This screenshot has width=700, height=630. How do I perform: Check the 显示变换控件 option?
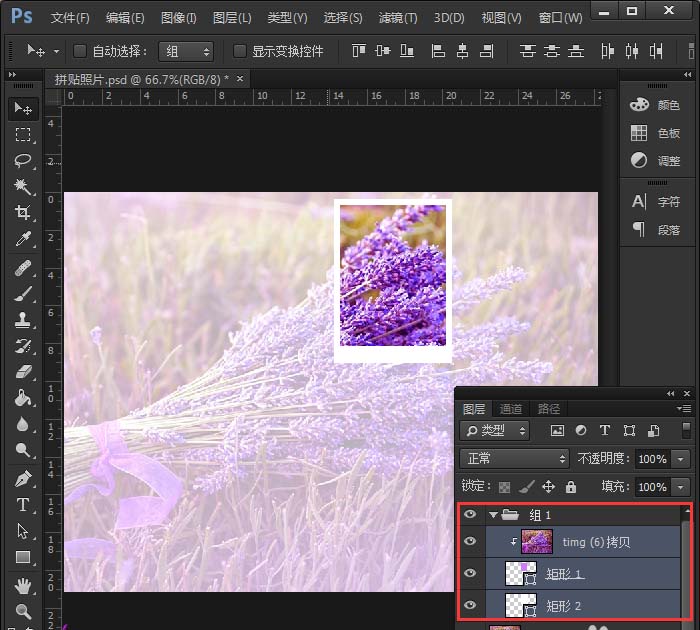pos(239,51)
